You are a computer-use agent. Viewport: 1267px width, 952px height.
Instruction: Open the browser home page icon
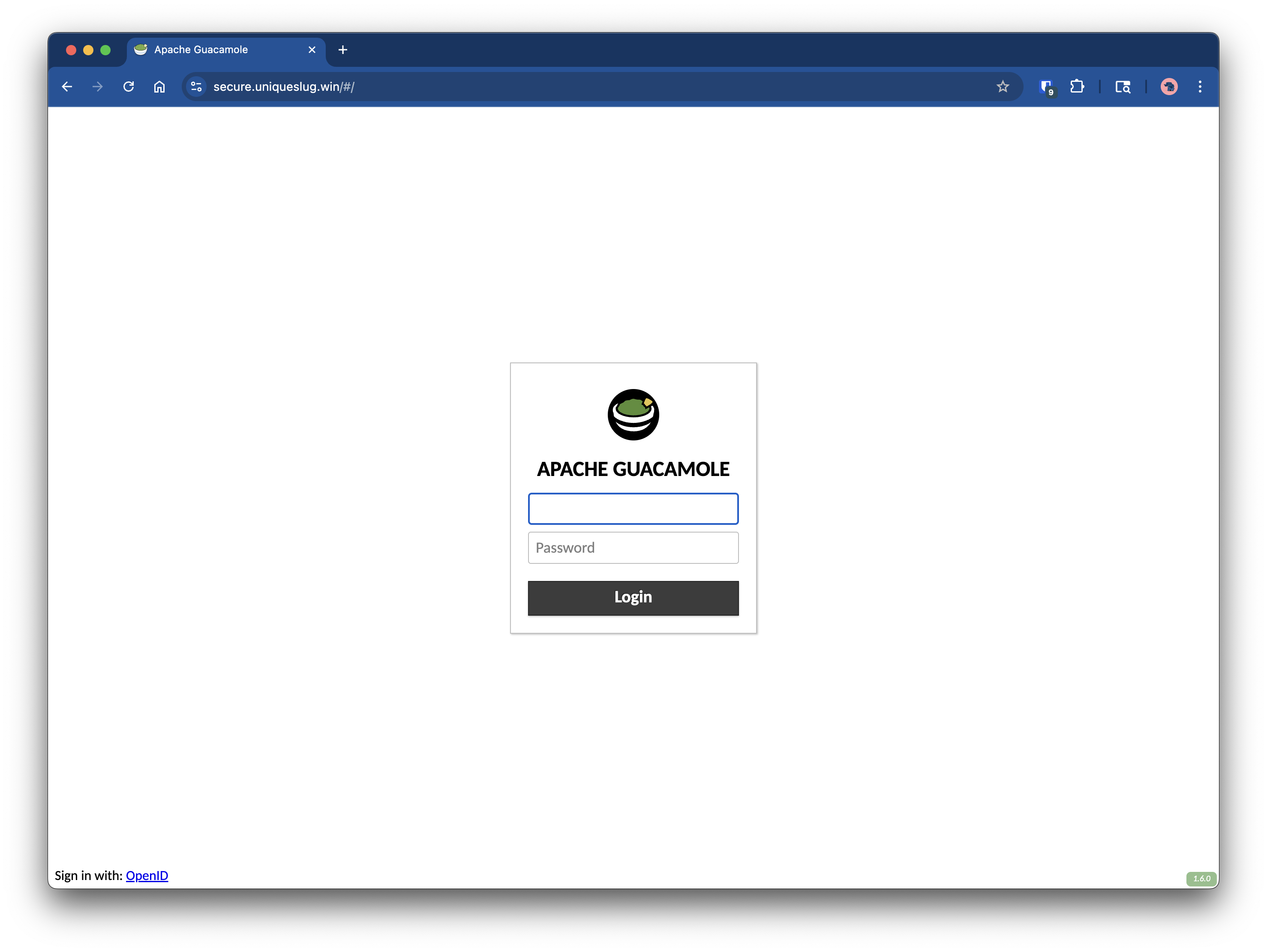coord(159,87)
